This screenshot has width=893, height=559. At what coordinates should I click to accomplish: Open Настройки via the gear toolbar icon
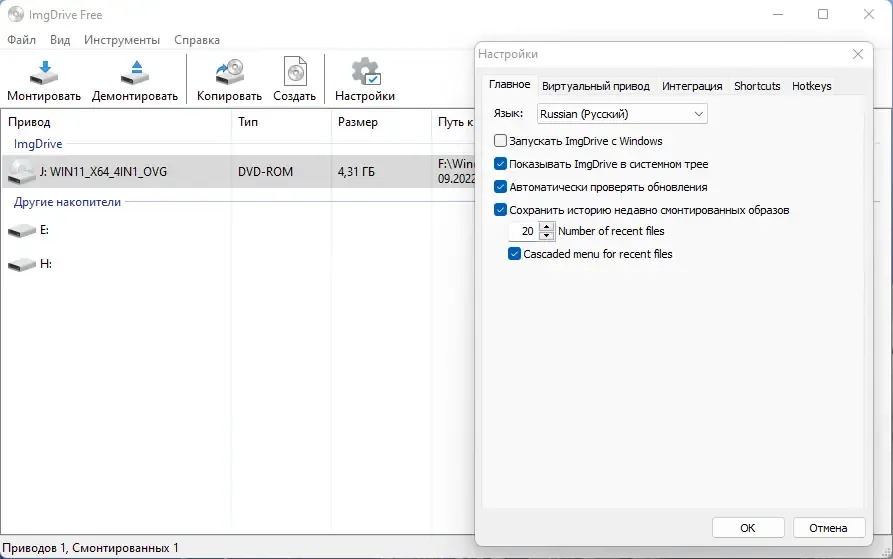click(365, 72)
